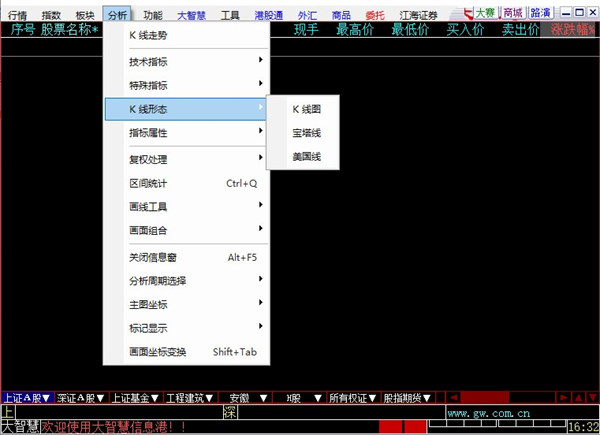The image size is (600, 435).
Task: Select 宝塔线 in the submenu
Action: [x=303, y=133]
